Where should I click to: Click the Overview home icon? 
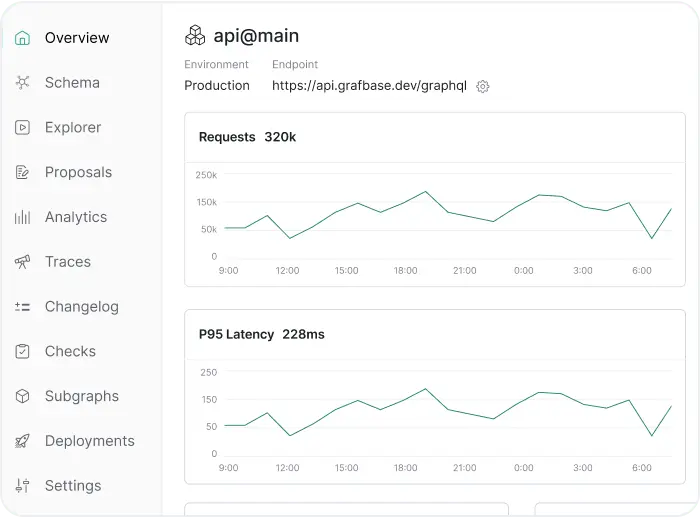22,38
